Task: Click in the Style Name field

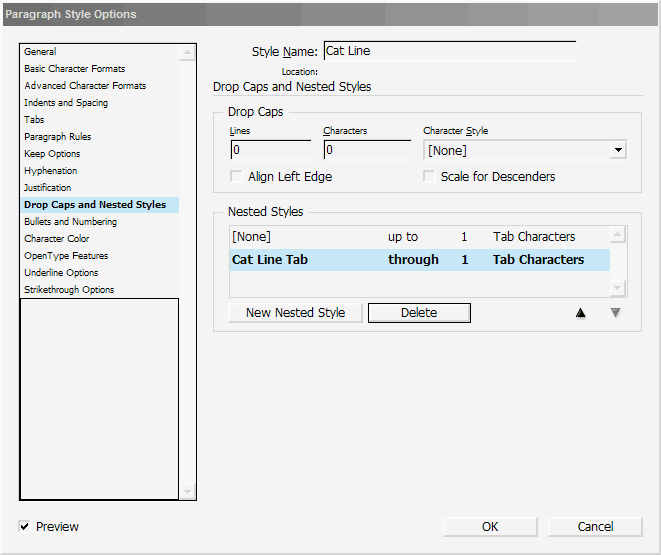Action: point(450,51)
